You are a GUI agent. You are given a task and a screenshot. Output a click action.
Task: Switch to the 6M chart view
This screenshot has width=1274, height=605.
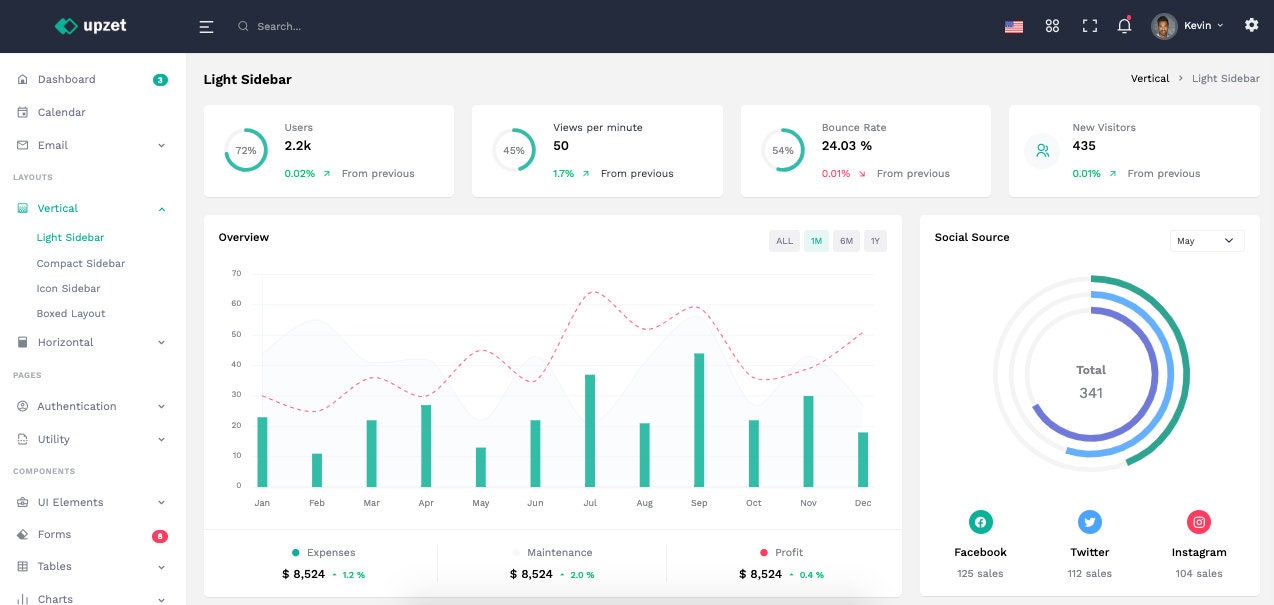[846, 240]
